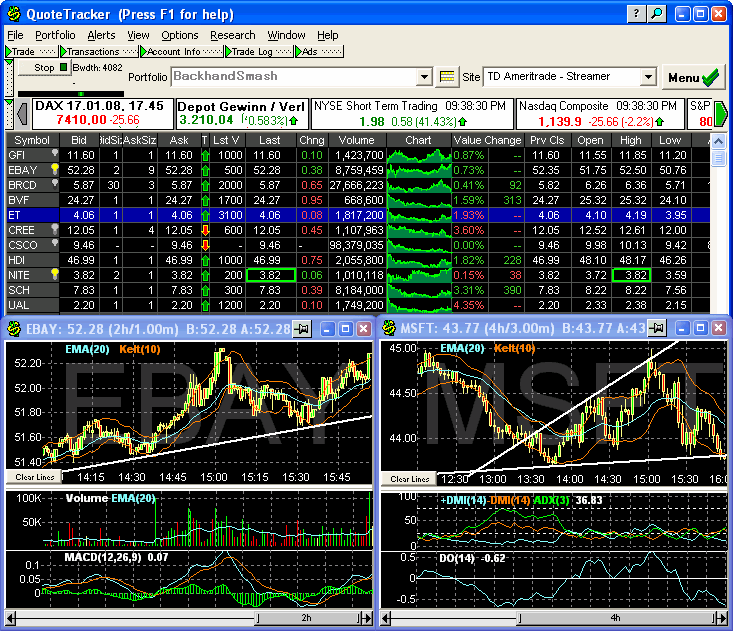Click the NYSE Short Term Trading ticker box

pyautogui.click(x=411, y=114)
